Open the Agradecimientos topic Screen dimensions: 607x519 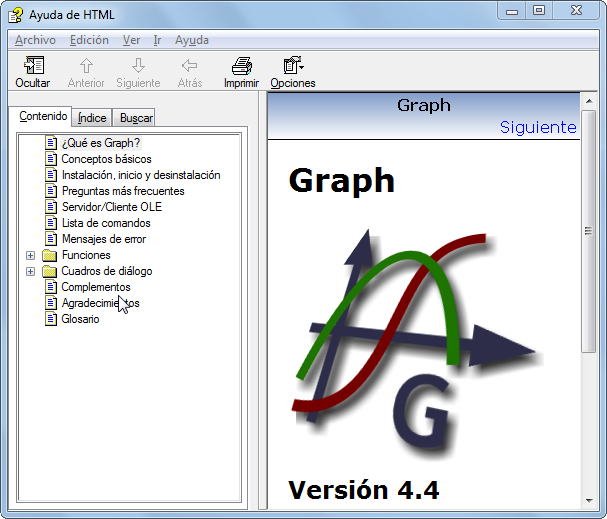[x=100, y=303]
